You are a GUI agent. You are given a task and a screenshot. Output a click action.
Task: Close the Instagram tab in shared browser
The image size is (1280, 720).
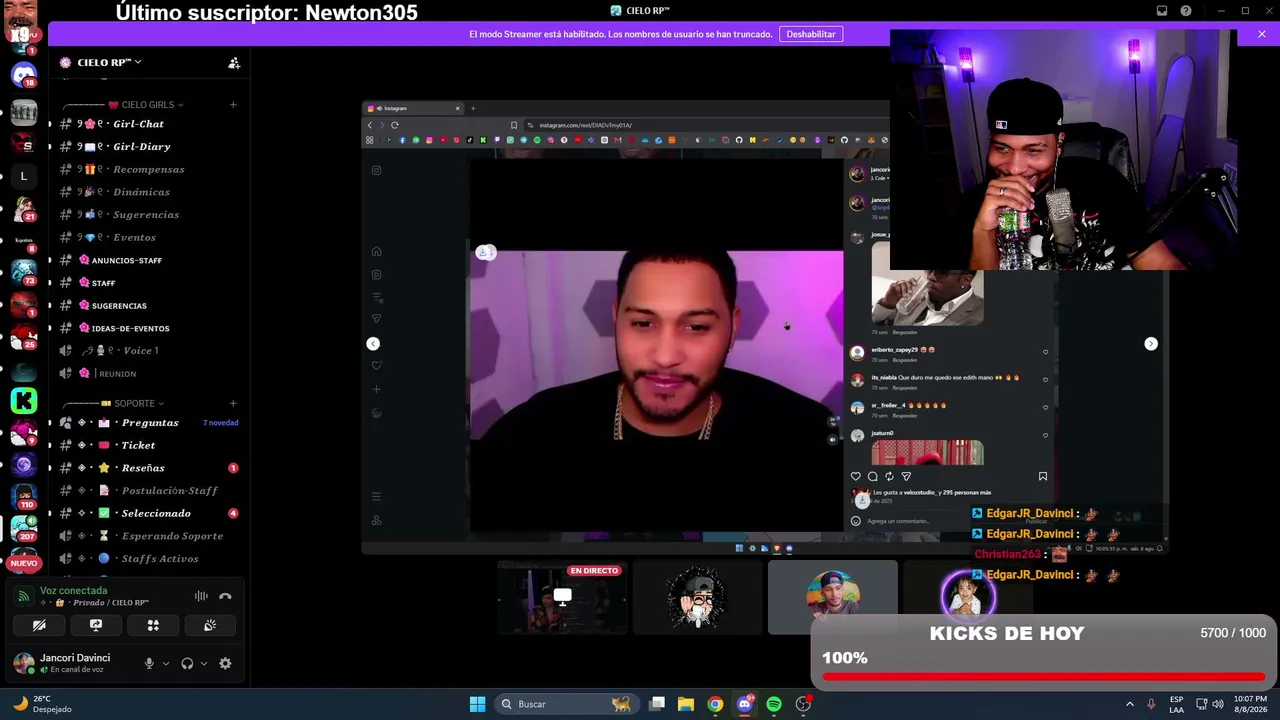(458, 108)
